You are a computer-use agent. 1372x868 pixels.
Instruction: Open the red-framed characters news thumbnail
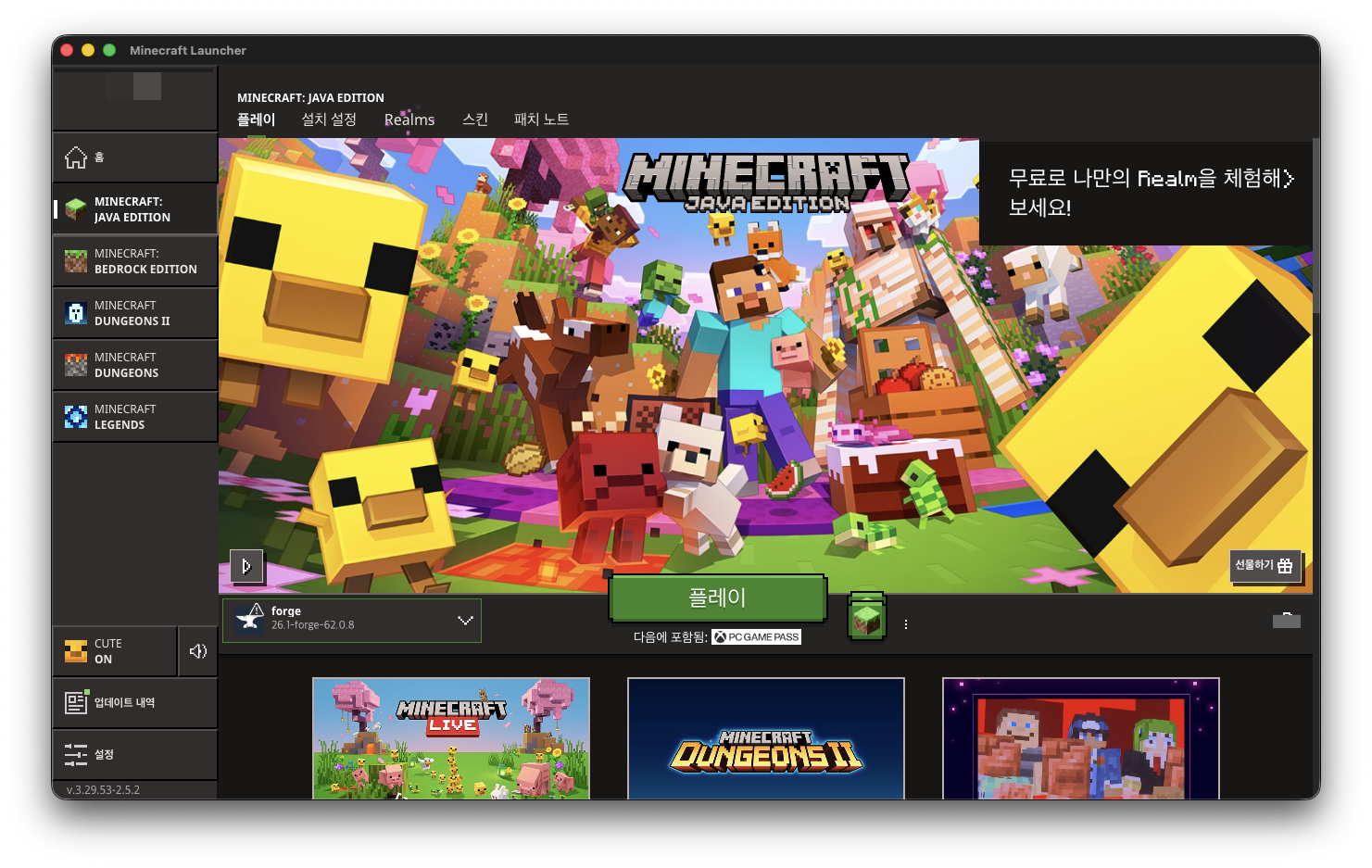point(1081,738)
